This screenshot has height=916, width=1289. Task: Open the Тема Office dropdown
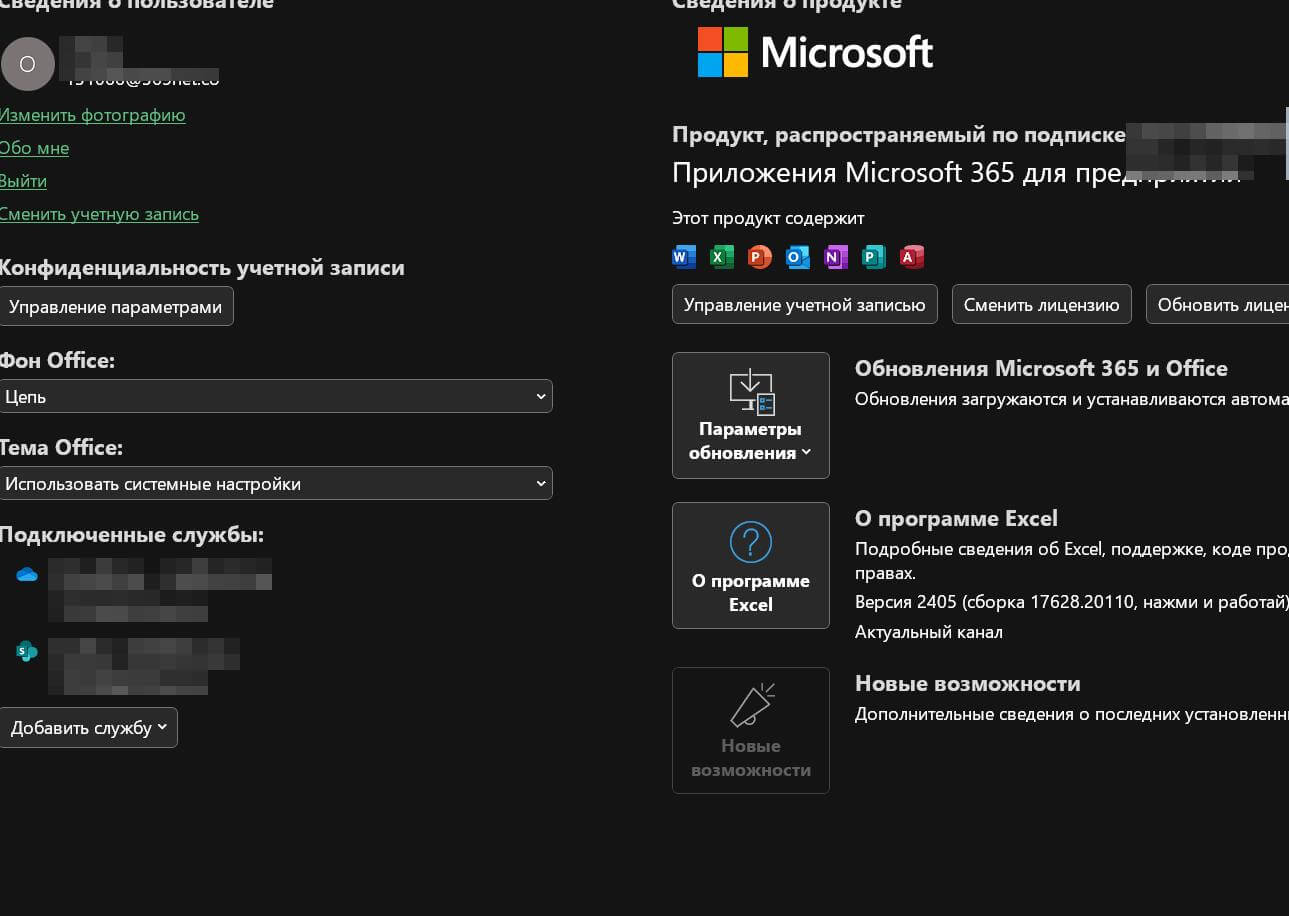(x=276, y=483)
